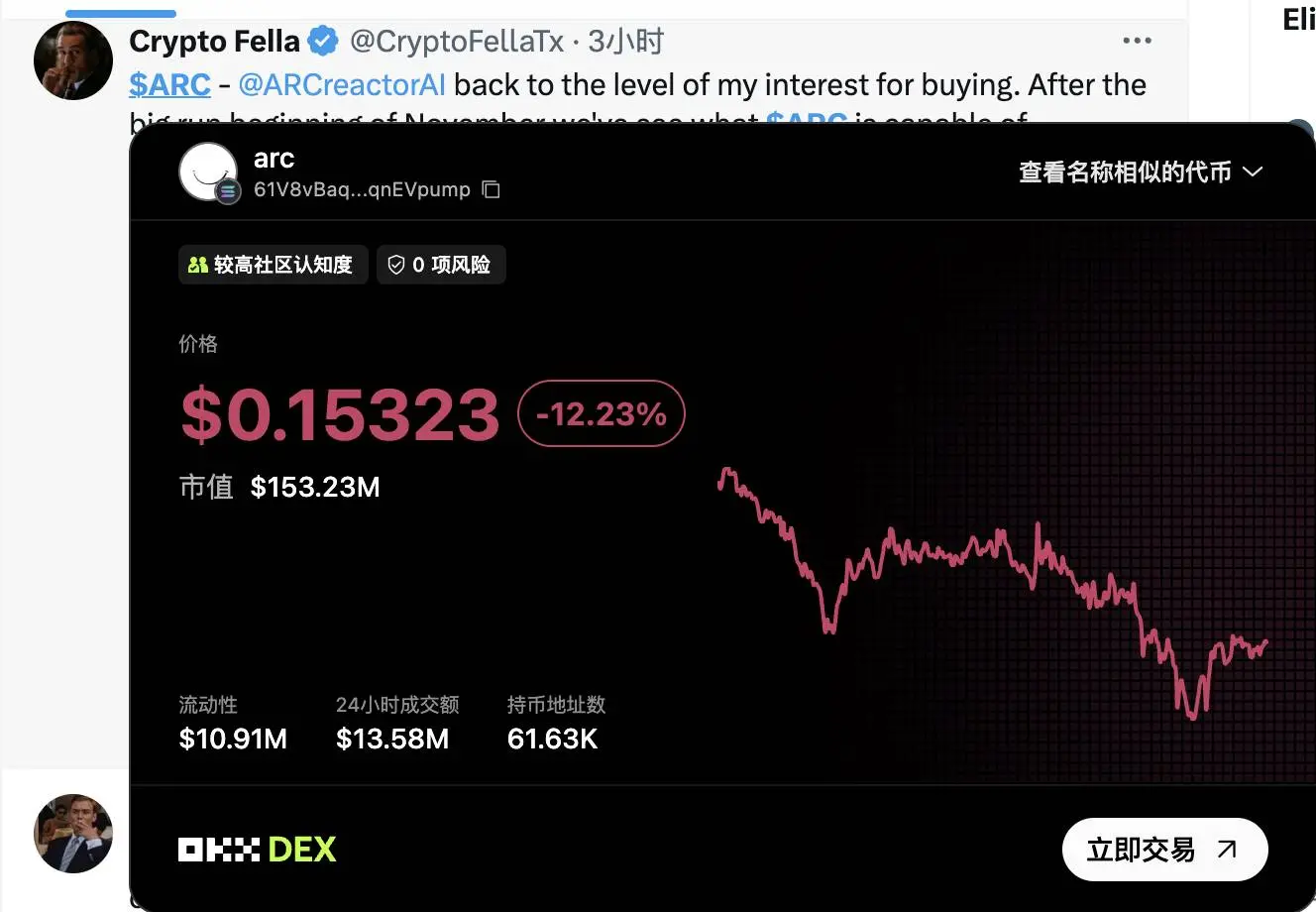This screenshot has width=1316, height=912.
Task: Click the Crypto Fella display name
Action: click(x=214, y=42)
